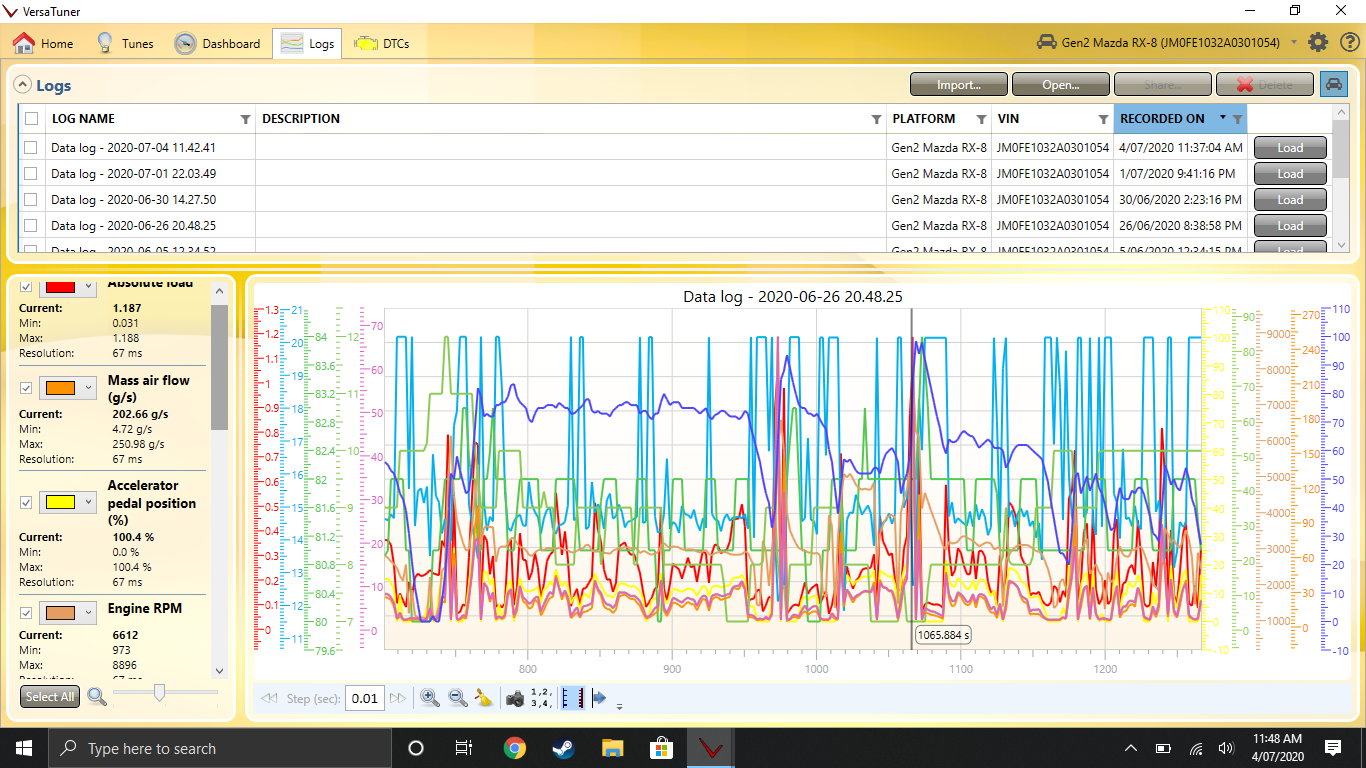Open Microsoft Store from the taskbar

click(x=661, y=748)
